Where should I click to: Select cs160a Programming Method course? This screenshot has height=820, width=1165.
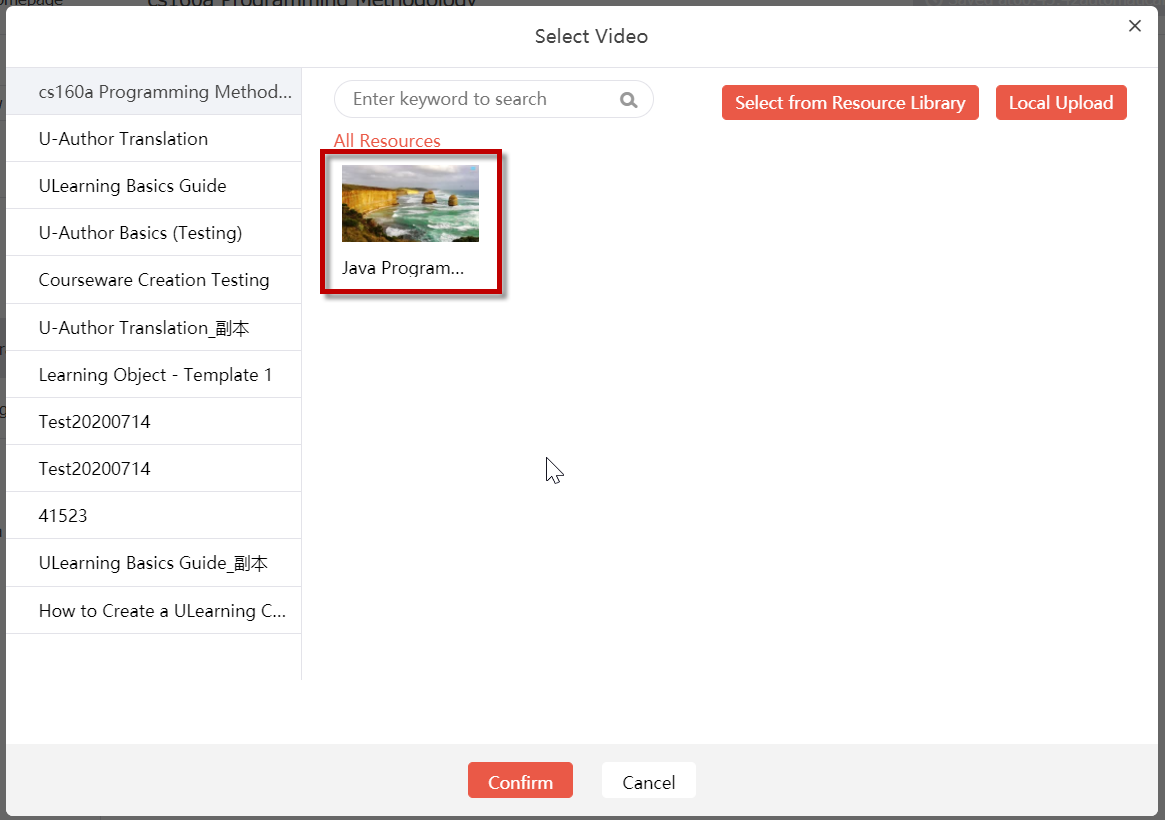(154, 91)
